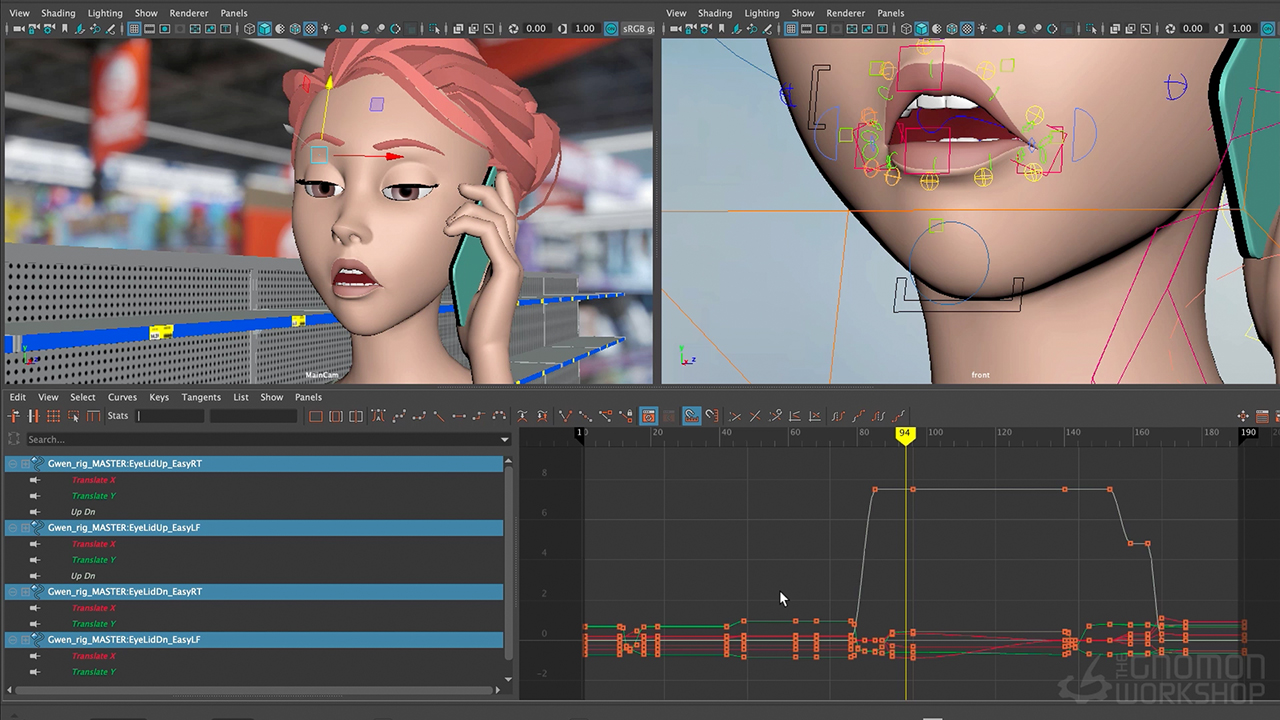Select the Linear tangents icon
1280x720 pixels.
tap(439, 416)
